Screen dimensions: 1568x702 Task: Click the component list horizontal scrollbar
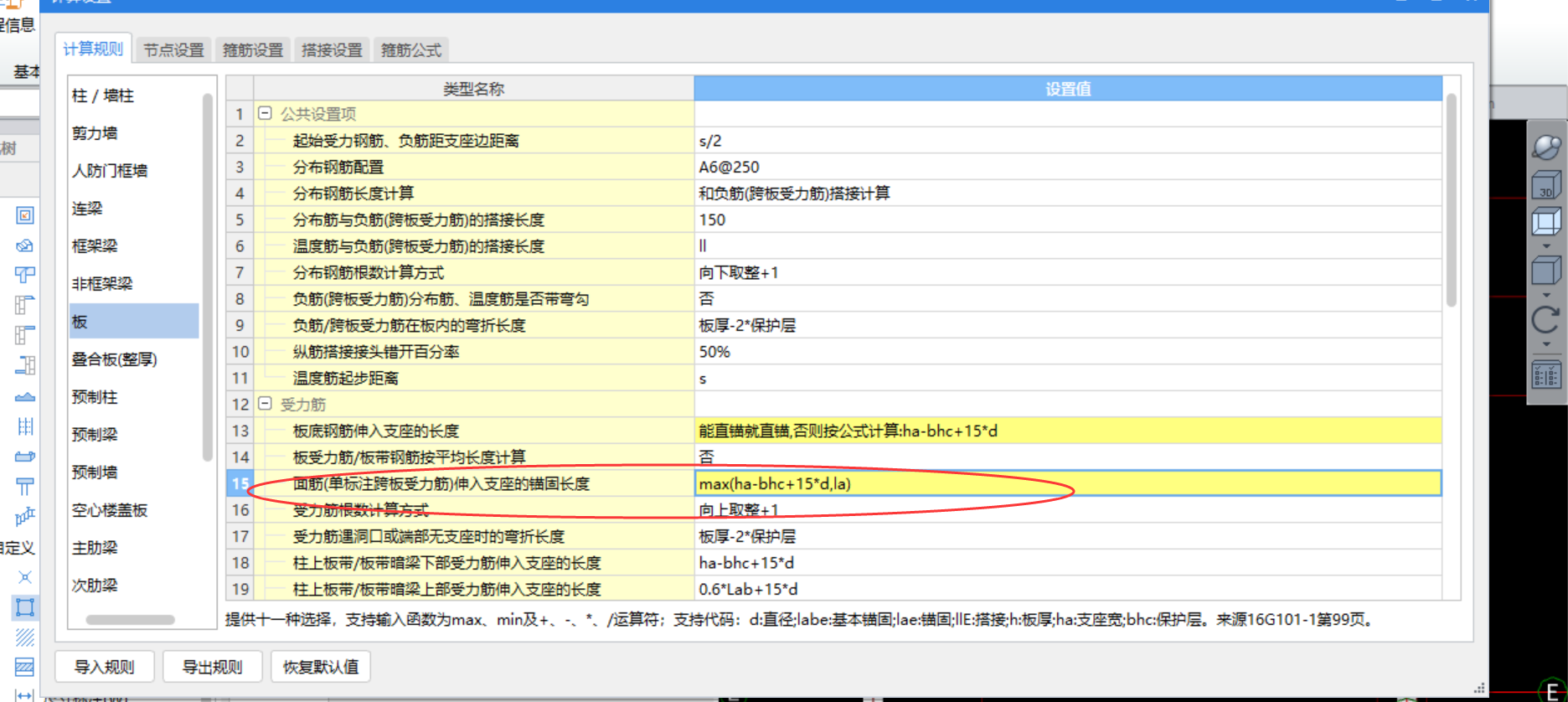(130, 620)
